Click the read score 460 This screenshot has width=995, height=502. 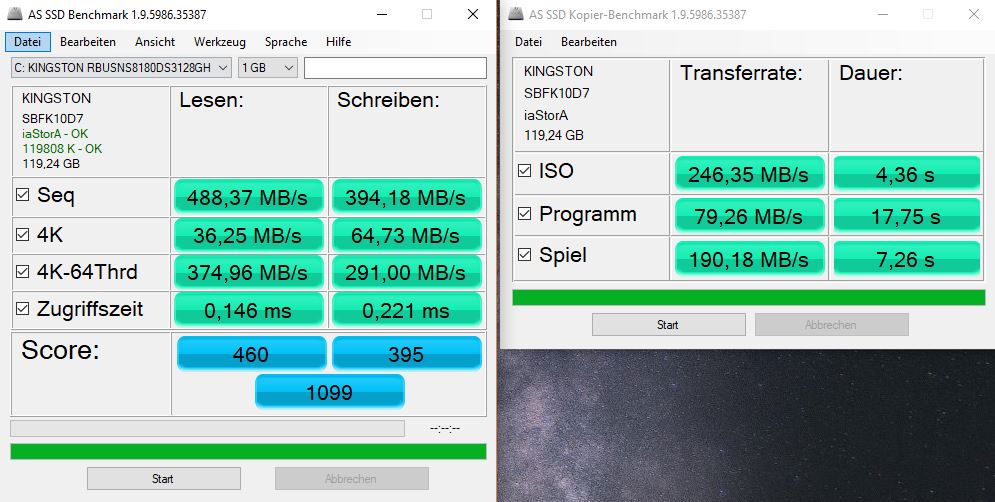click(x=251, y=353)
